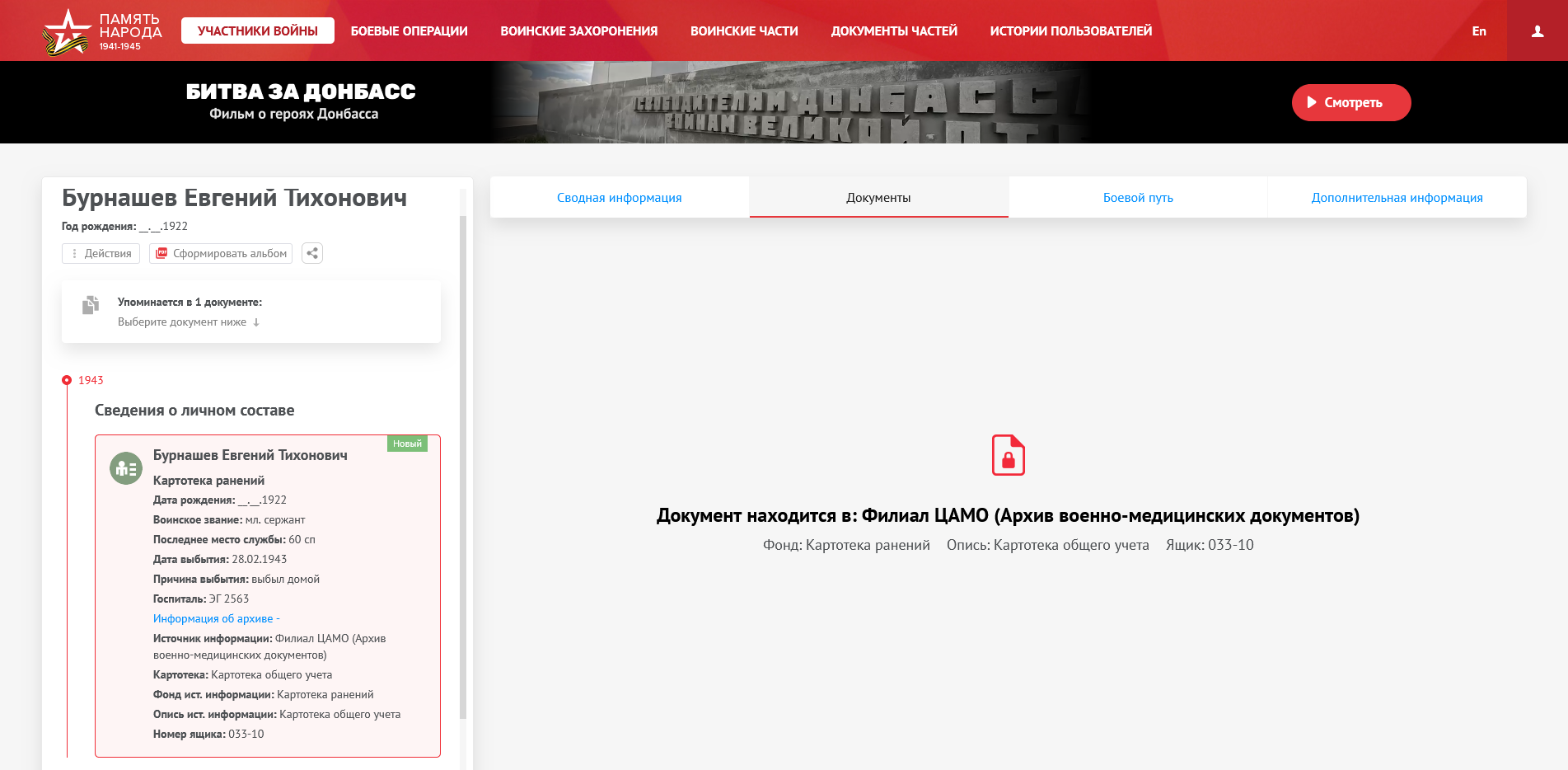Image resolution: width=1568 pixels, height=770 pixels.
Task: Open Истории пользователей menu item
Action: (x=1070, y=31)
